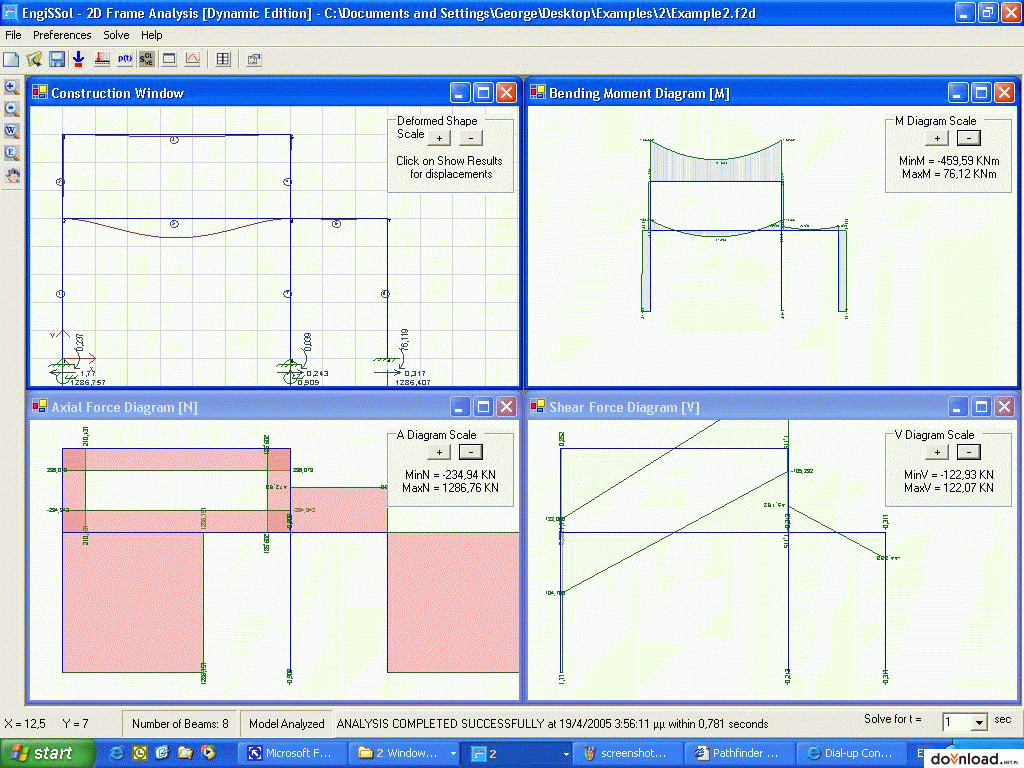The height and width of the screenshot is (768, 1024).
Task: Click the zoom in magnifier tool
Action: coord(11,88)
